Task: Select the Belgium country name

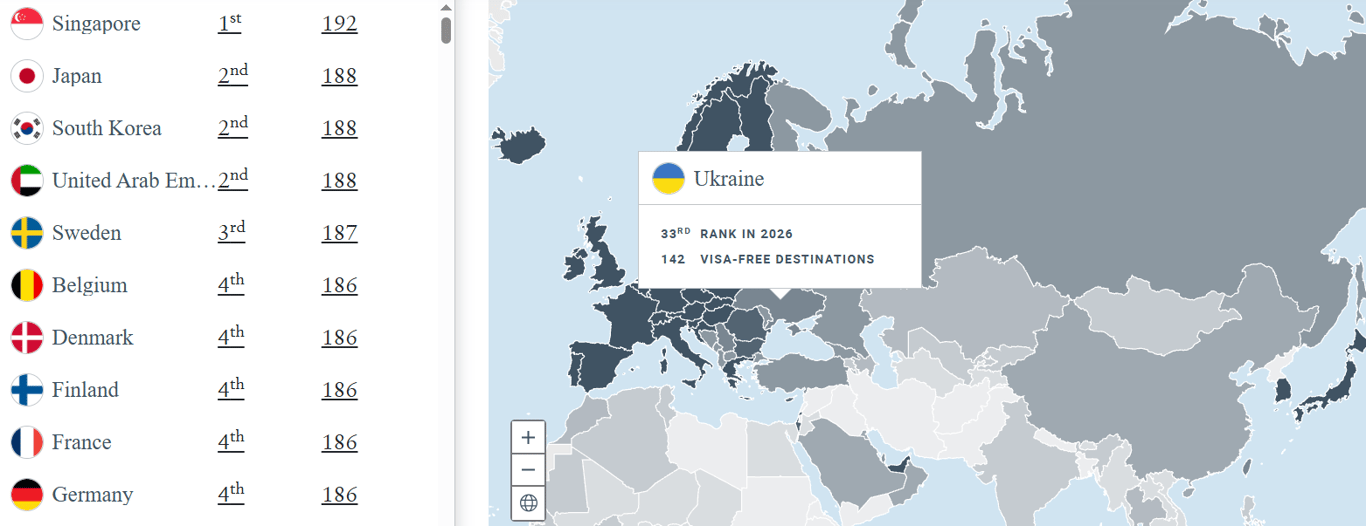Action: (x=90, y=285)
